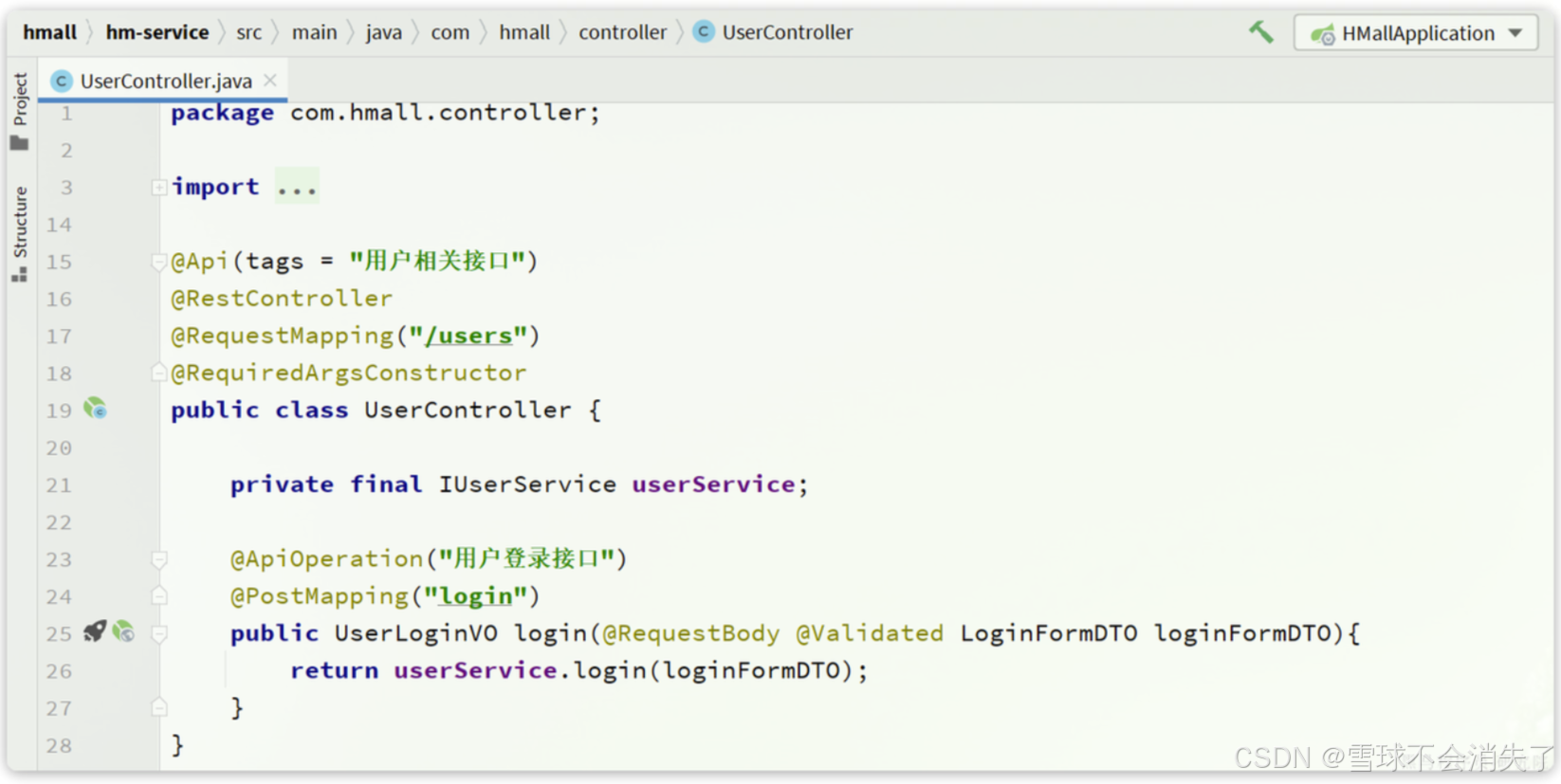
Task: Click the @RequestBody annotation
Action: point(691,633)
